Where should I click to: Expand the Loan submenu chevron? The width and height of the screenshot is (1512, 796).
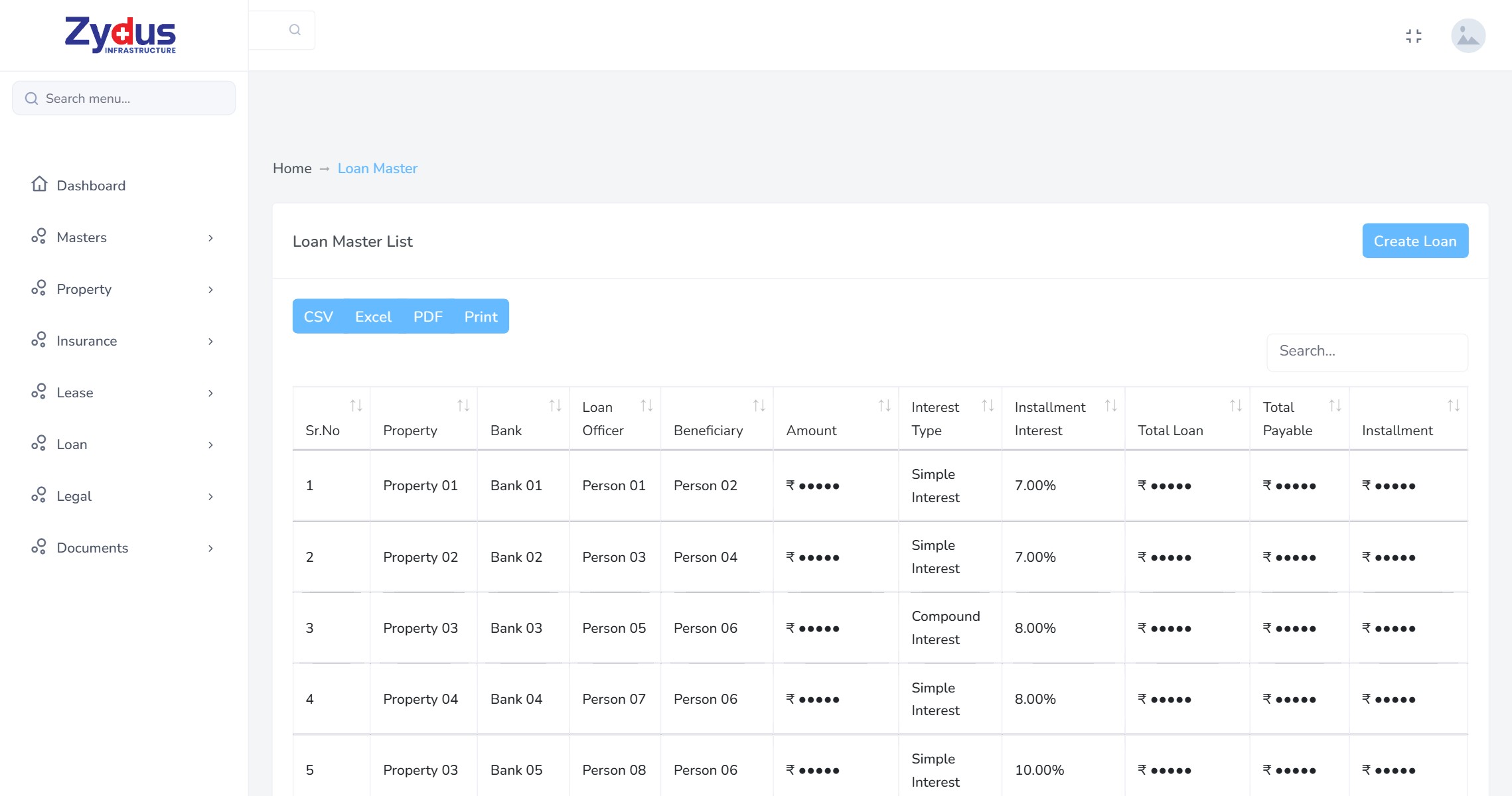point(210,445)
